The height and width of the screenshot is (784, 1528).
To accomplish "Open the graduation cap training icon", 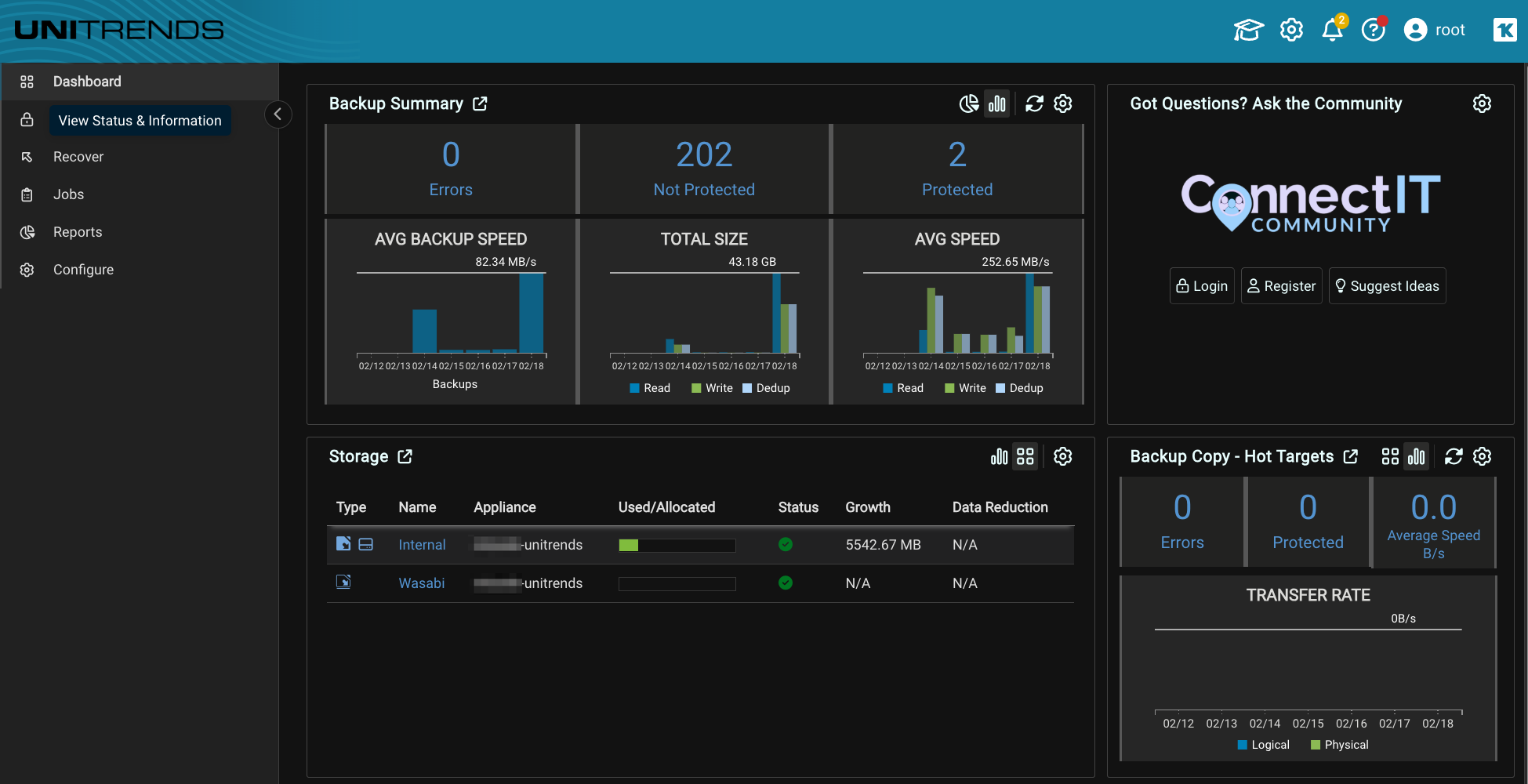I will coord(1248,31).
